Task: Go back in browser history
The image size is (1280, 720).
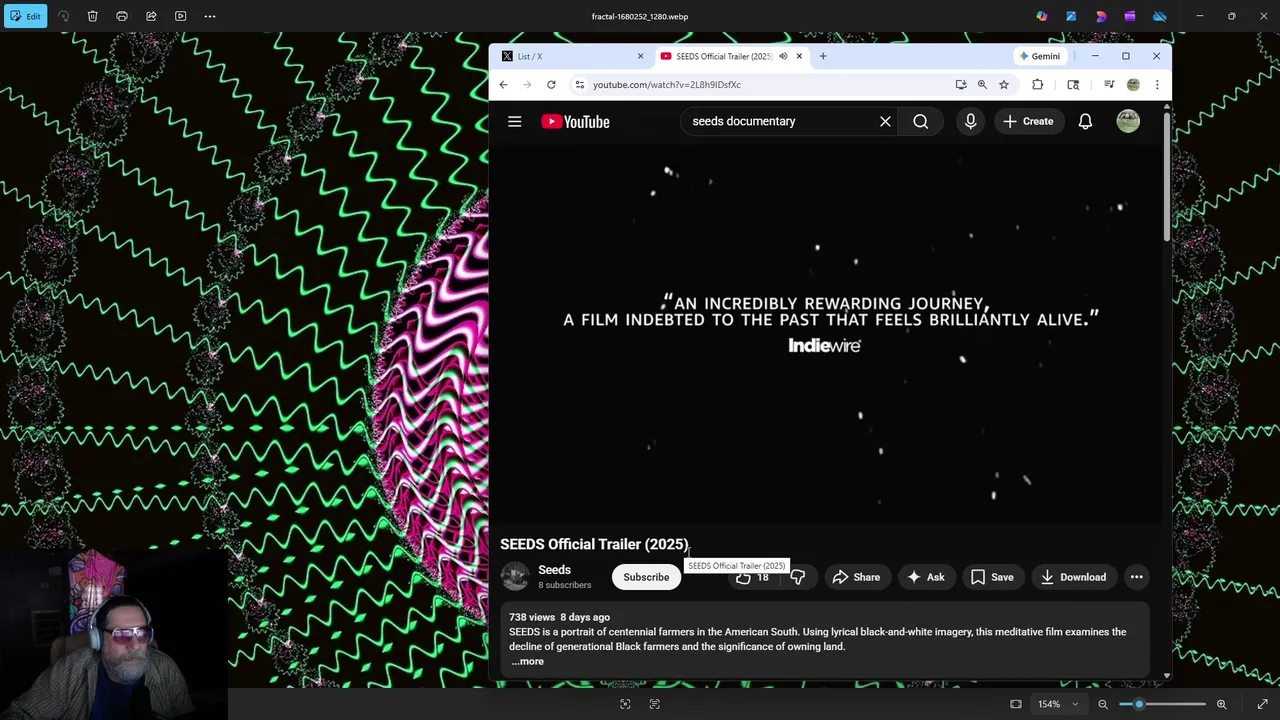Action: (503, 85)
